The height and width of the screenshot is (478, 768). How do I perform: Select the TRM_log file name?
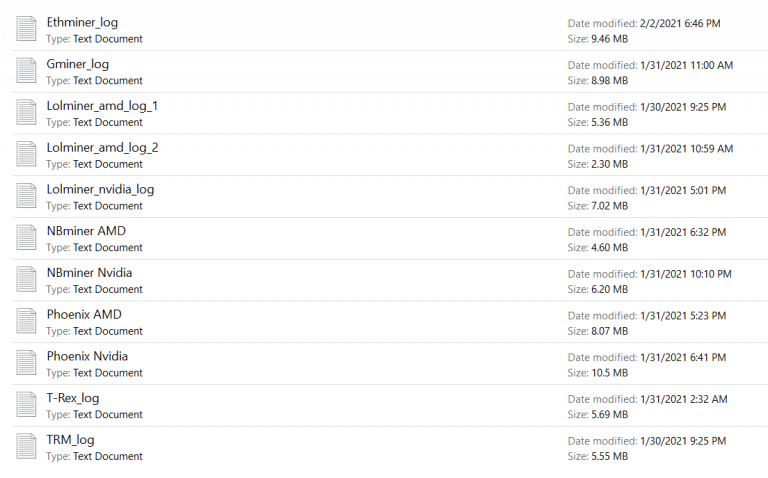coord(70,440)
